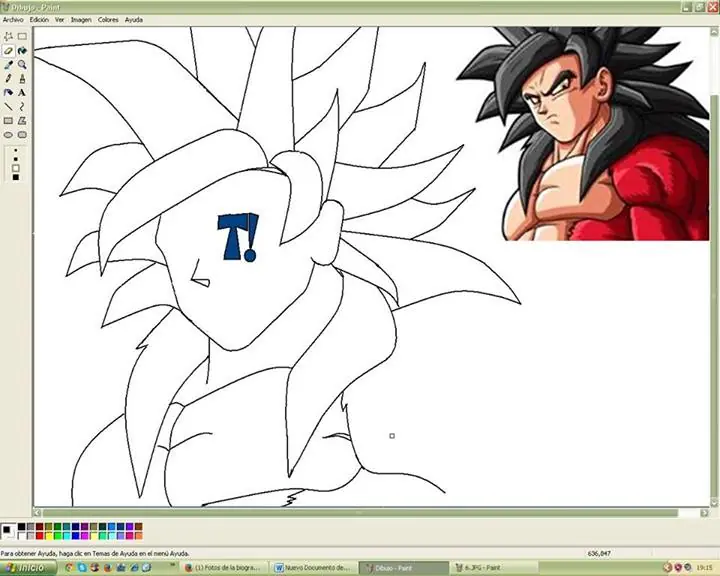720x576 pixels.
Task: Choose the Pencil tool
Action: coord(8,79)
